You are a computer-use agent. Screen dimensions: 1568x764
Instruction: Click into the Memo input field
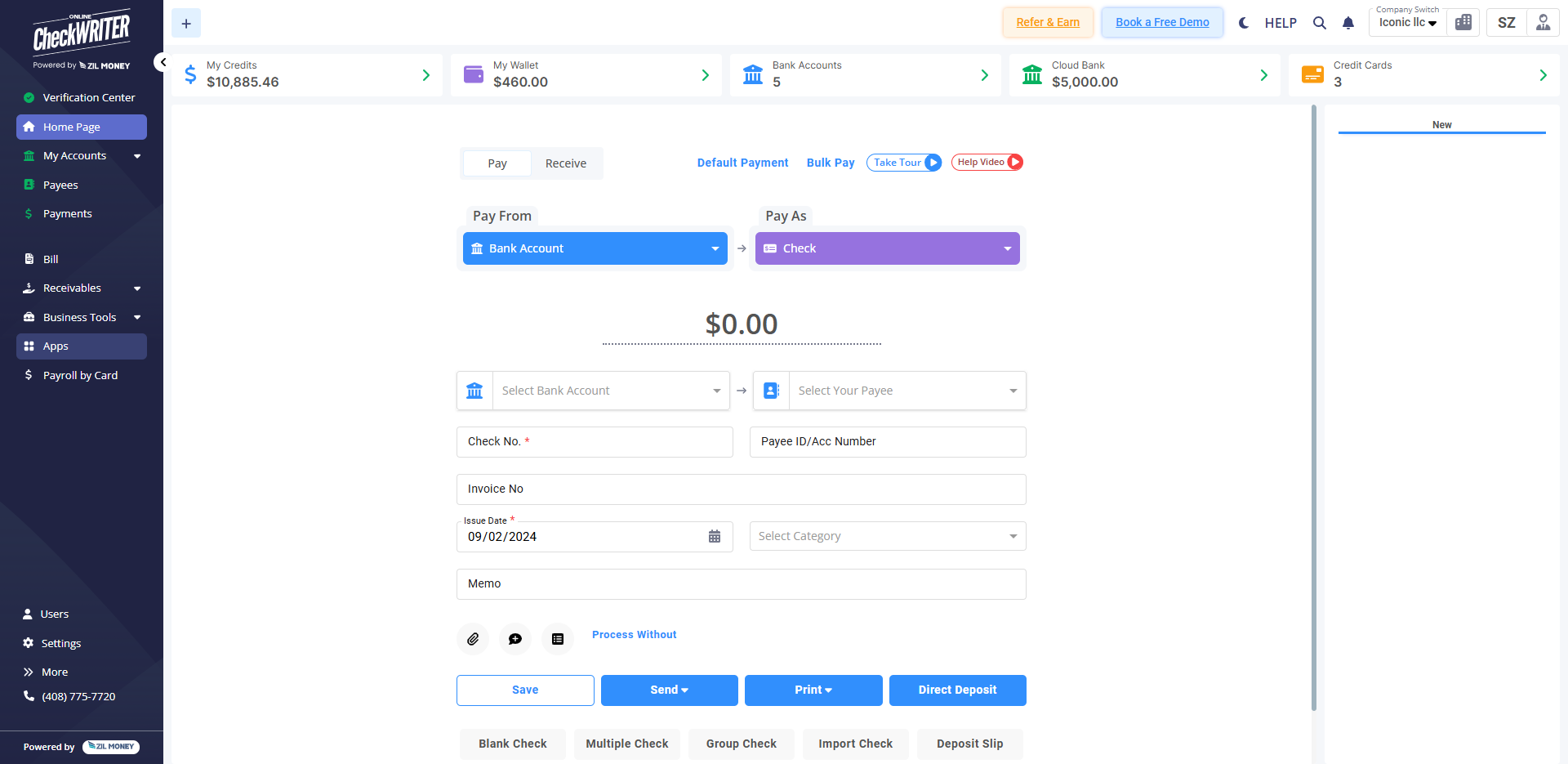click(742, 584)
